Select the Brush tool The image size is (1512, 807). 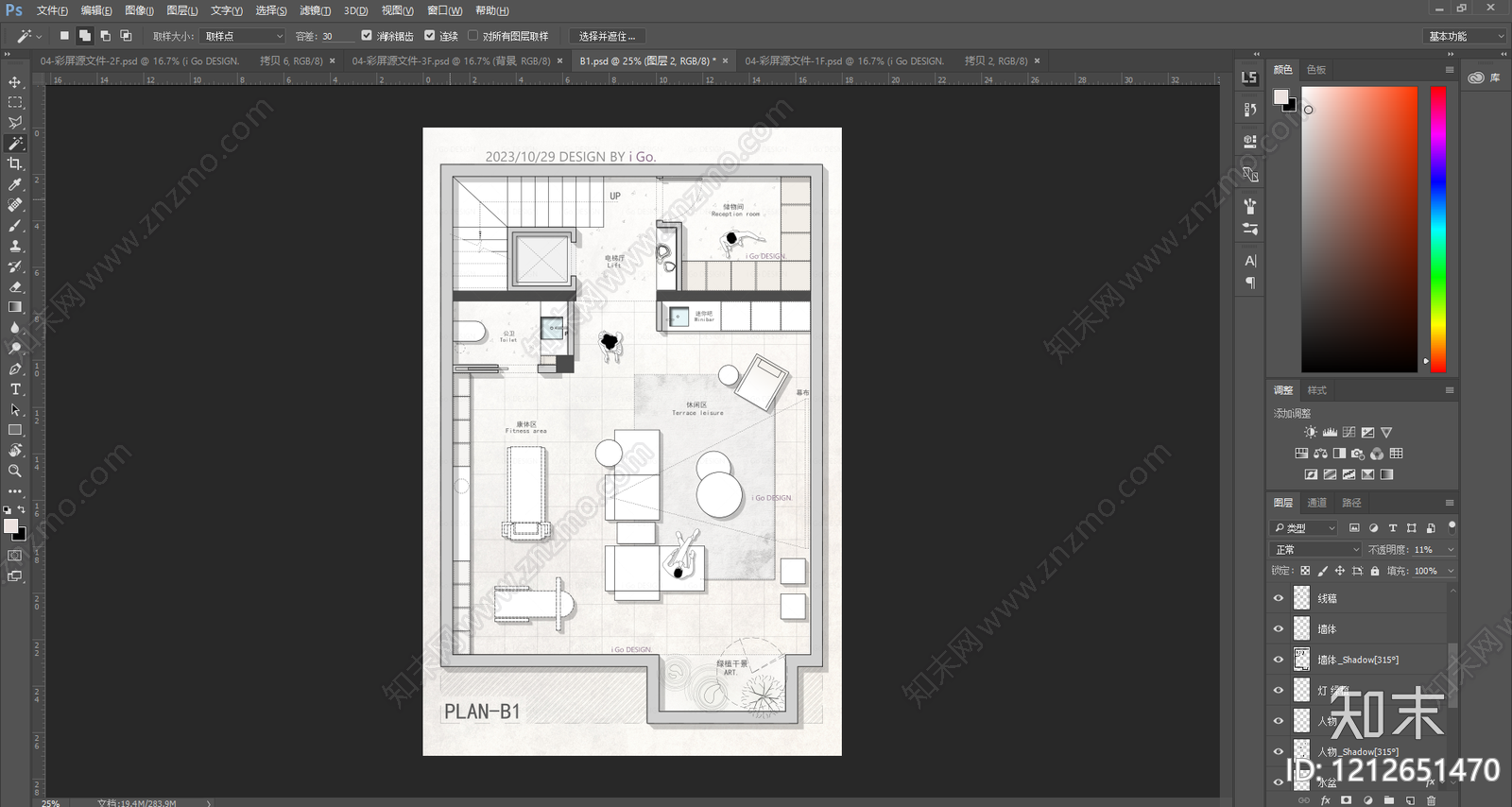(15, 226)
